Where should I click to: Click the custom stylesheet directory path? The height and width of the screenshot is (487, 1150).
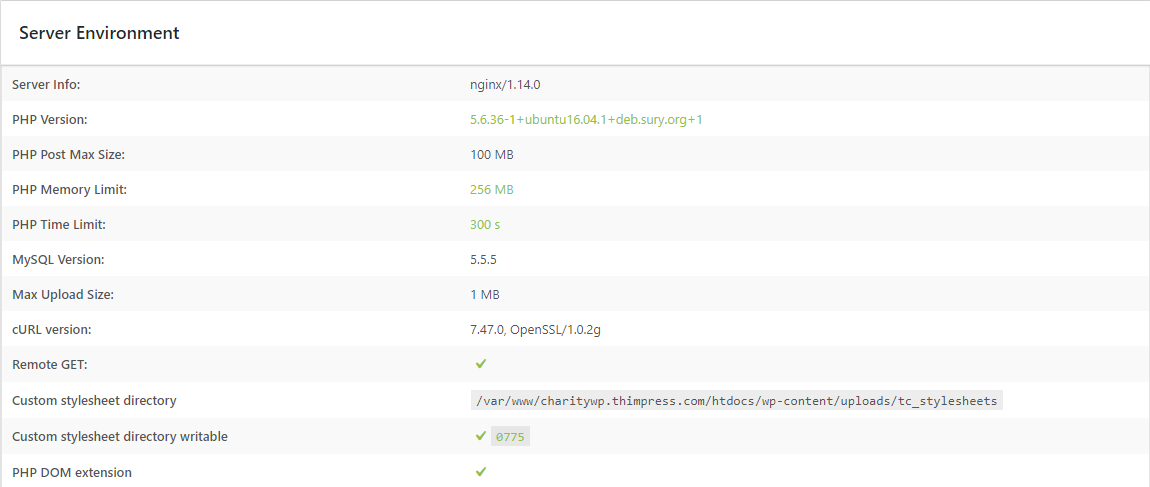click(x=736, y=400)
